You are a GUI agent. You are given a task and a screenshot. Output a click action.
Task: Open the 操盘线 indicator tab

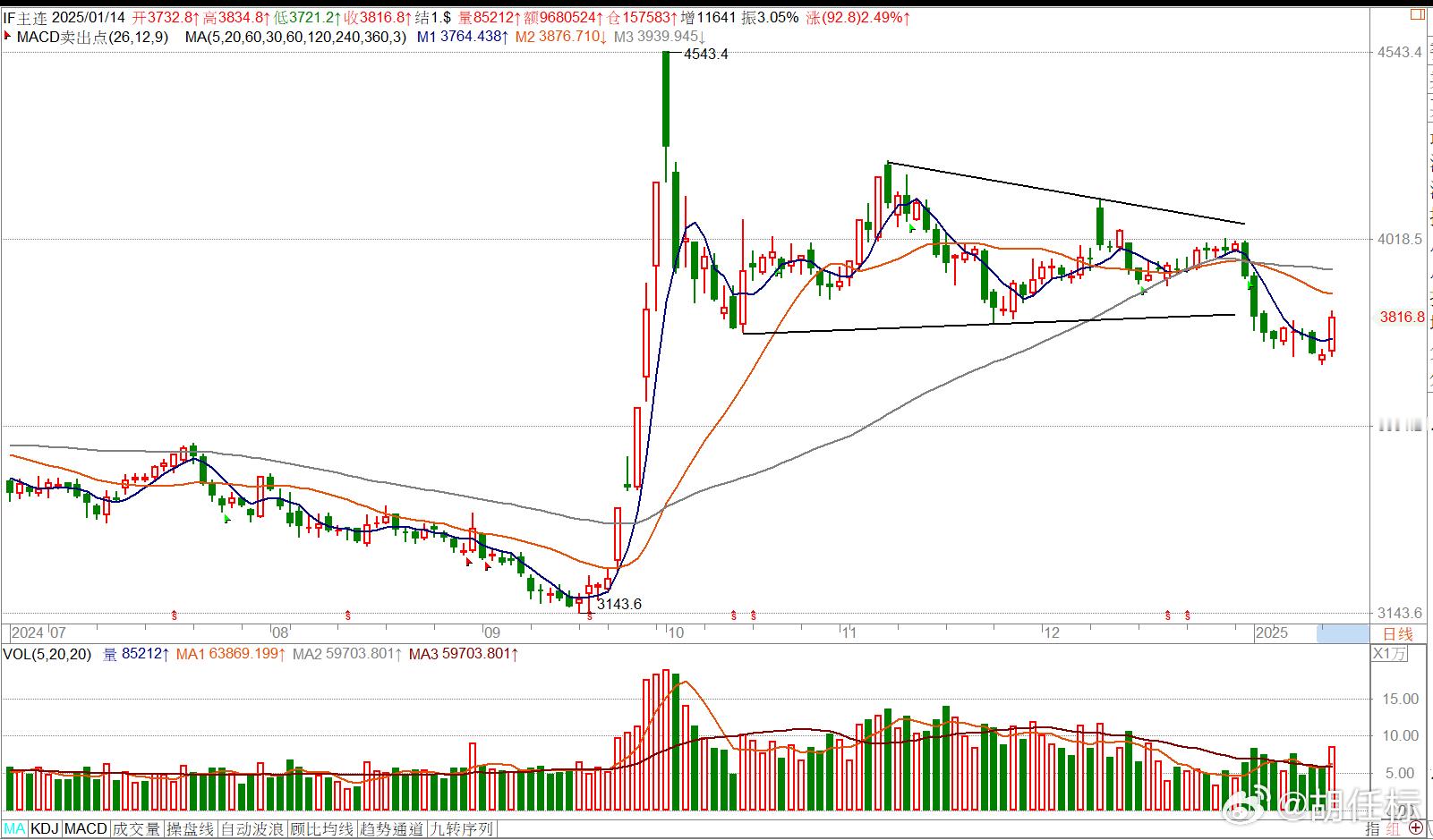point(191,829)
